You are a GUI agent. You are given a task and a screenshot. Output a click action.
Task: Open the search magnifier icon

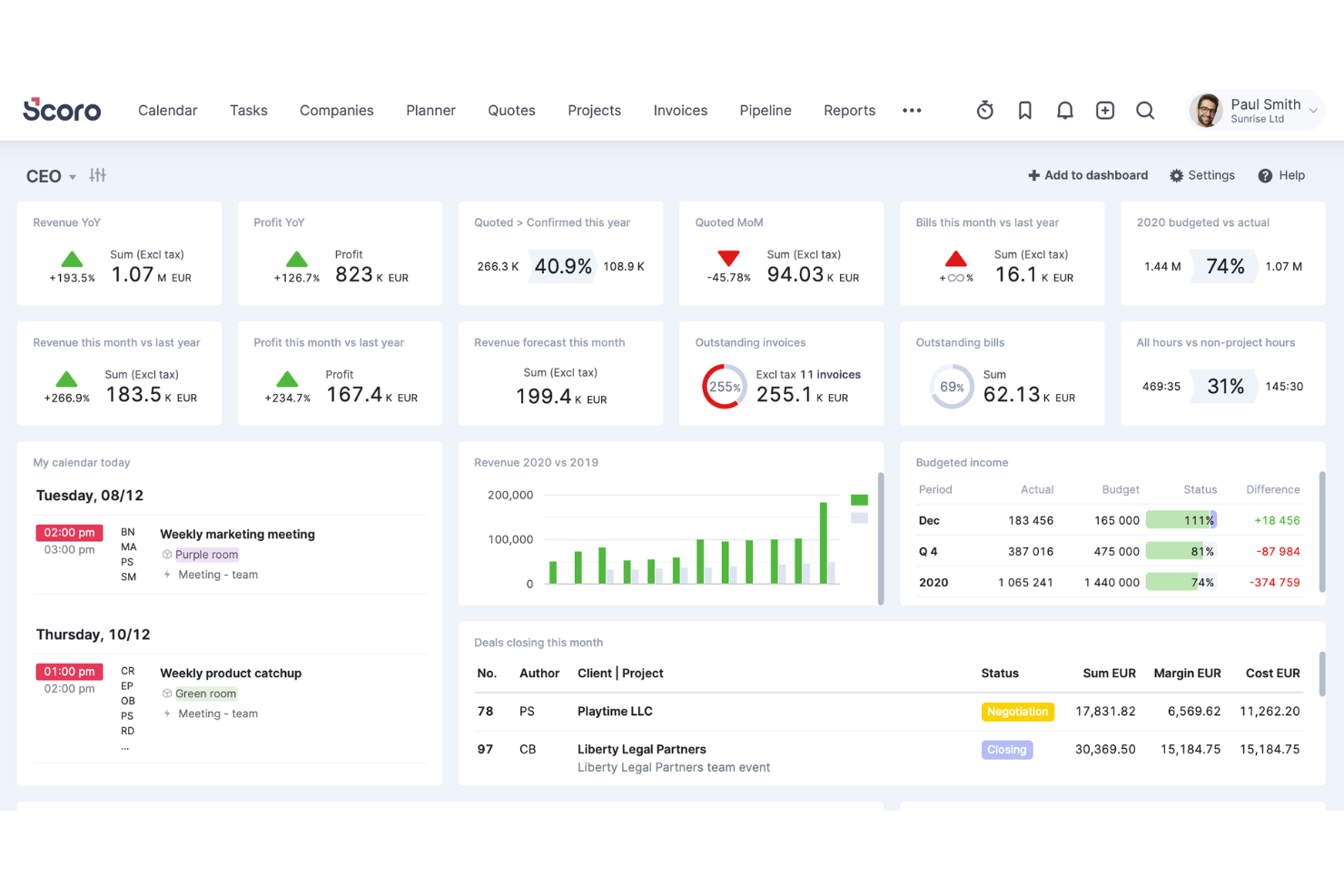click(1145, 110)
